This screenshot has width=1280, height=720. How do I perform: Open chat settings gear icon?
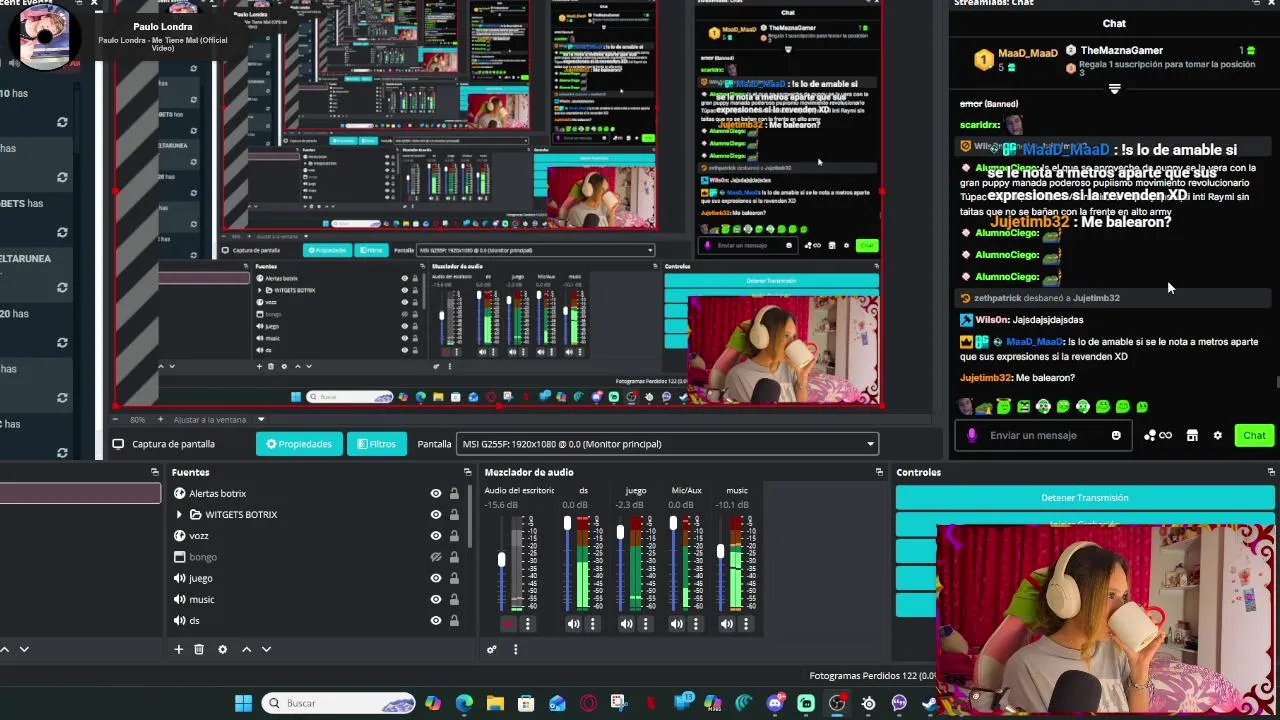pos(1217,435)
